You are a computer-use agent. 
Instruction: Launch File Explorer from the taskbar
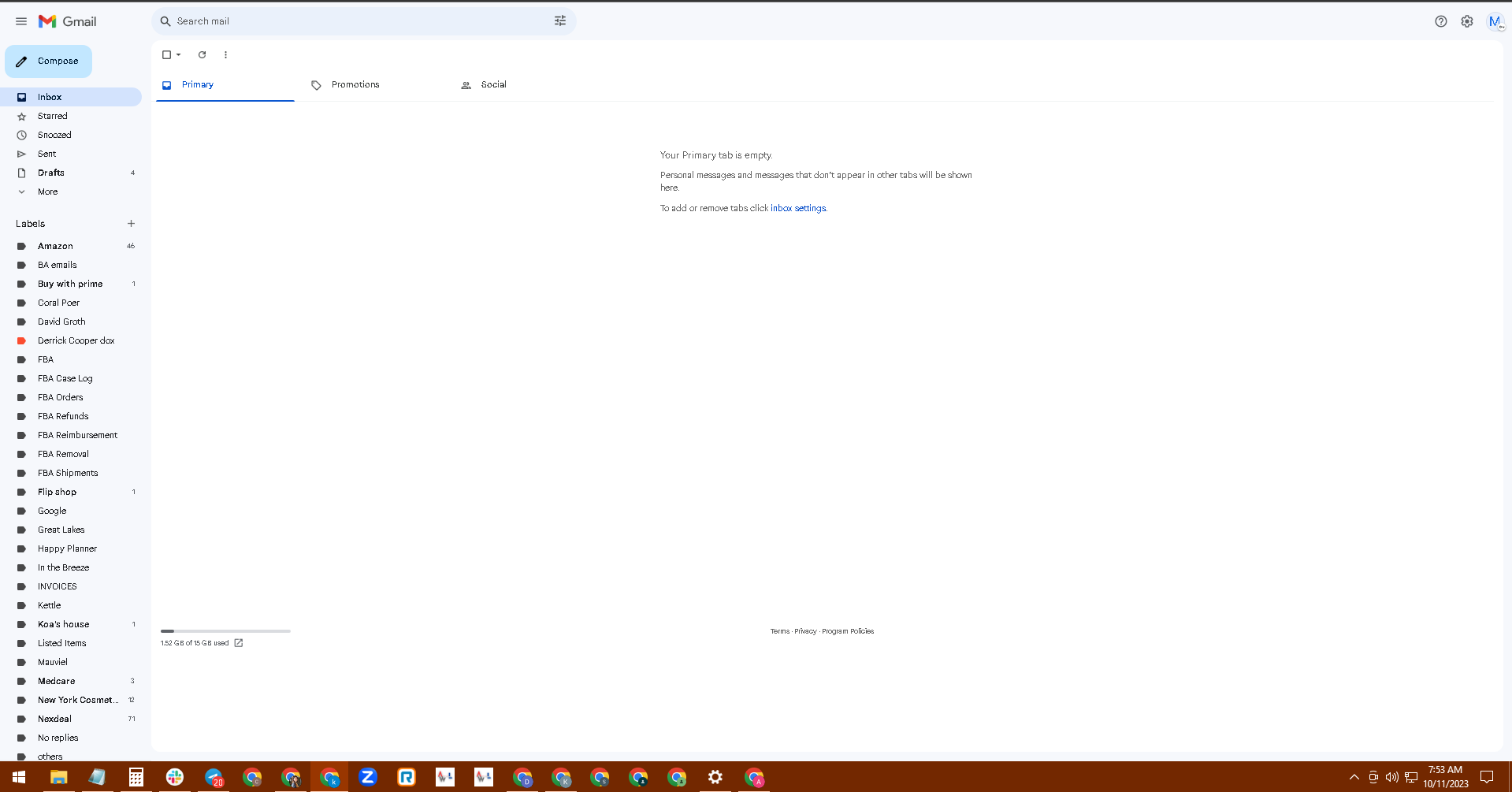pyautogui.click(x=58, y=777)
